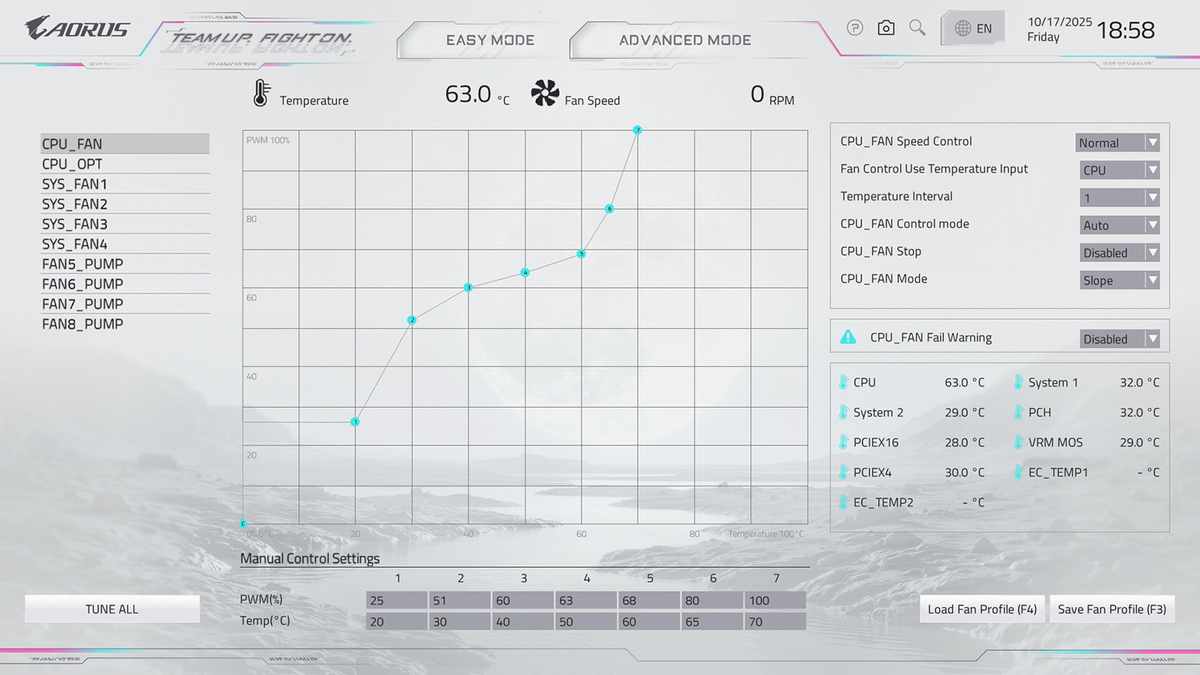Click the AORUS logo
1200x675 pixels.
(77, 28)
